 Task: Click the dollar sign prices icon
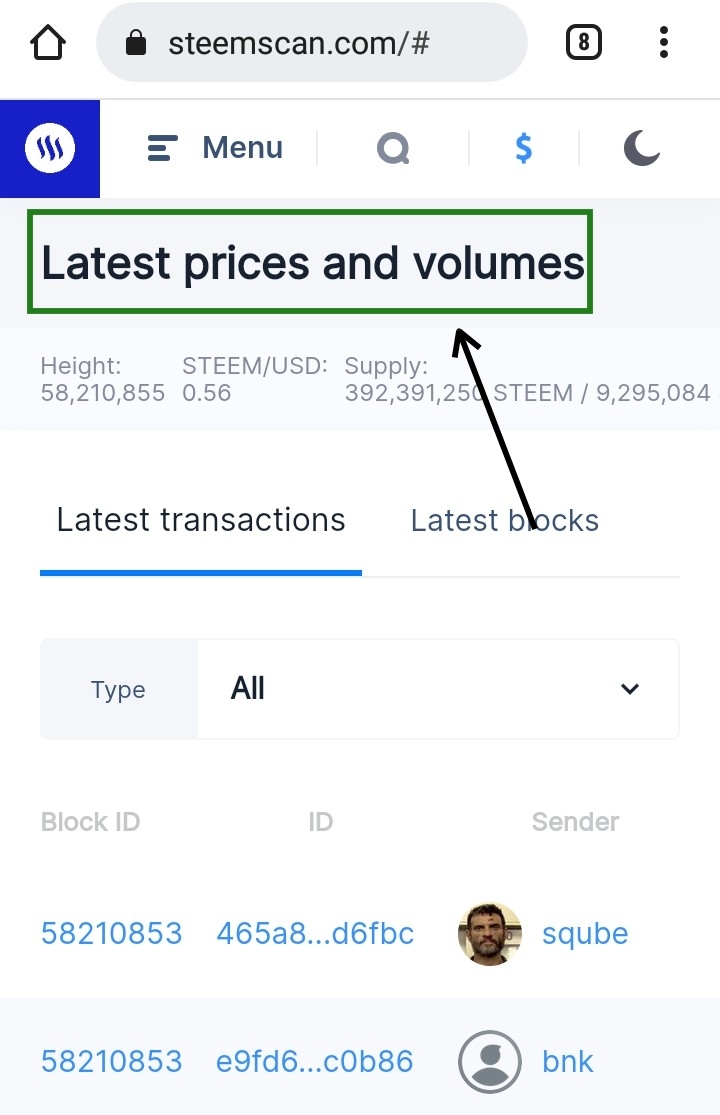523,149
